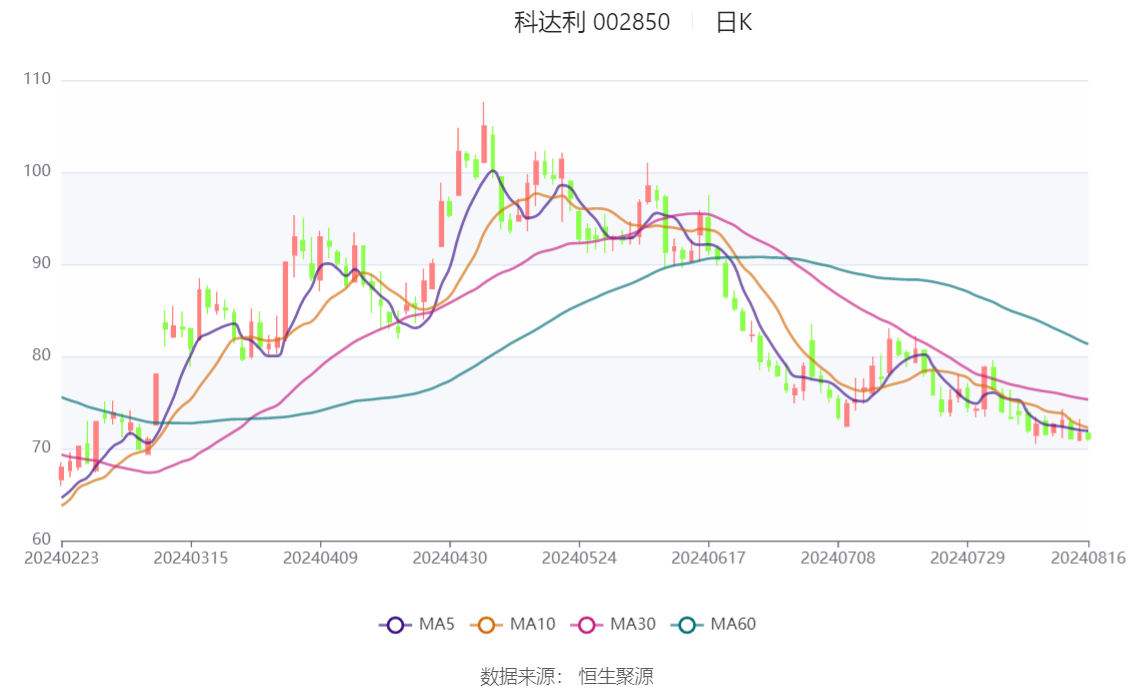This screenshot has height=689, width=1134.
Task: Click the x-axis date label 20240430
Action: pos(450,558)
